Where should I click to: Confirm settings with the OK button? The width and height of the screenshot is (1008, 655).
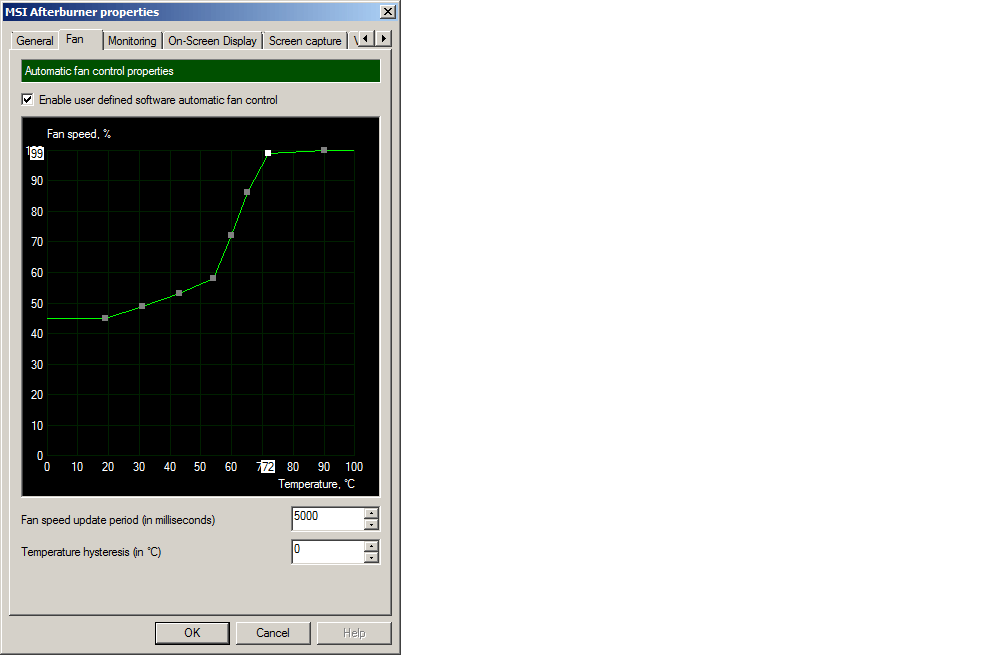[x=192, y=633]
